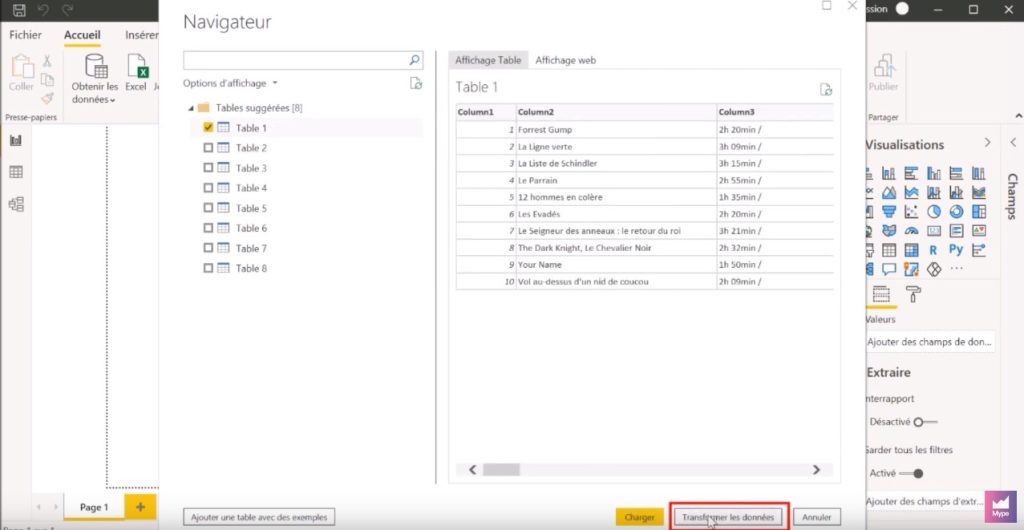Select the gauge visualization

click(x=911, y=230)
